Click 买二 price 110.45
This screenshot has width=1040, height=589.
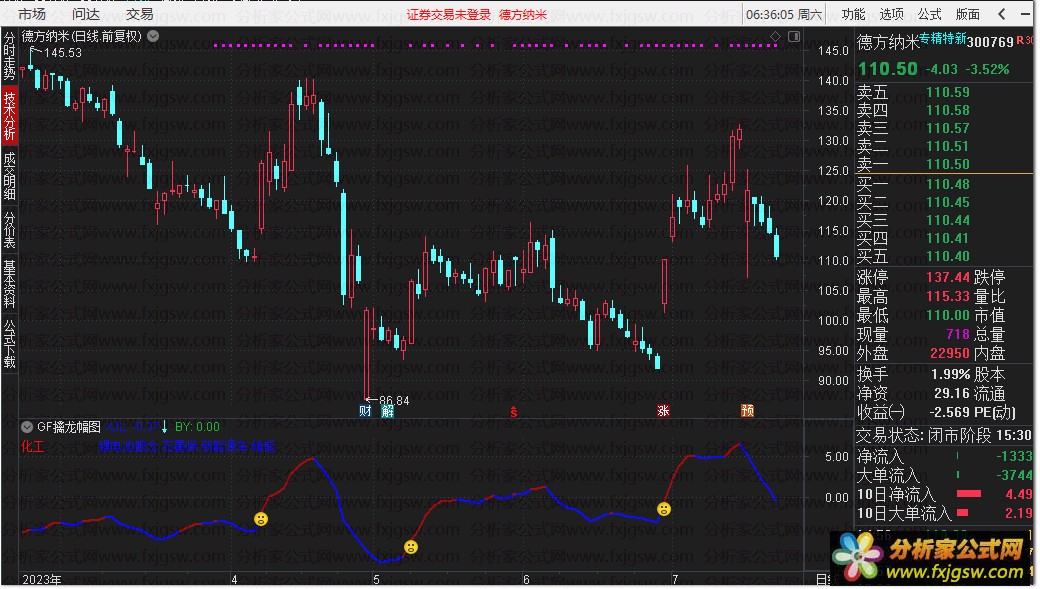point(948,202)
